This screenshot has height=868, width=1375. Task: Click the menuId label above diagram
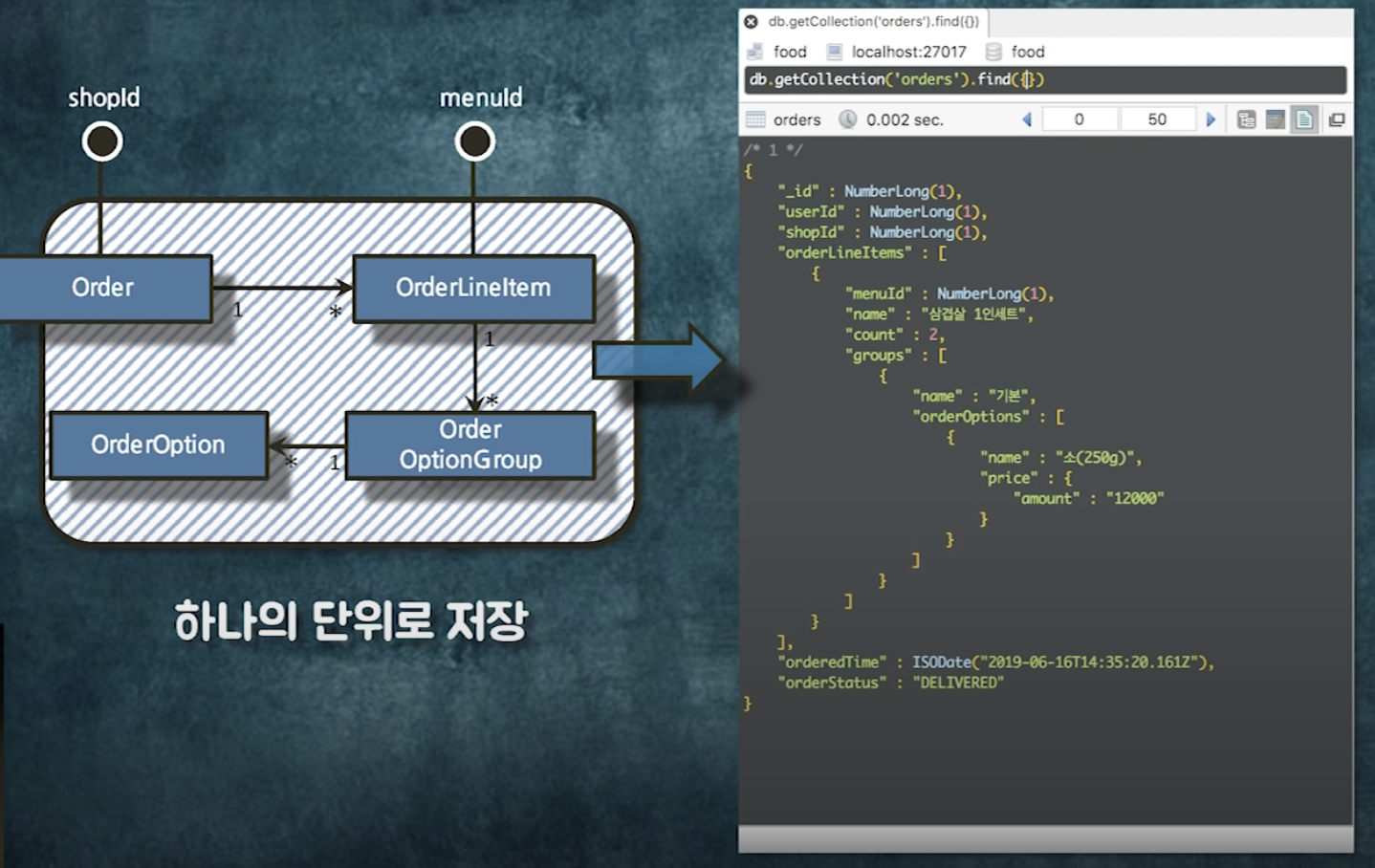click(481, 98)
